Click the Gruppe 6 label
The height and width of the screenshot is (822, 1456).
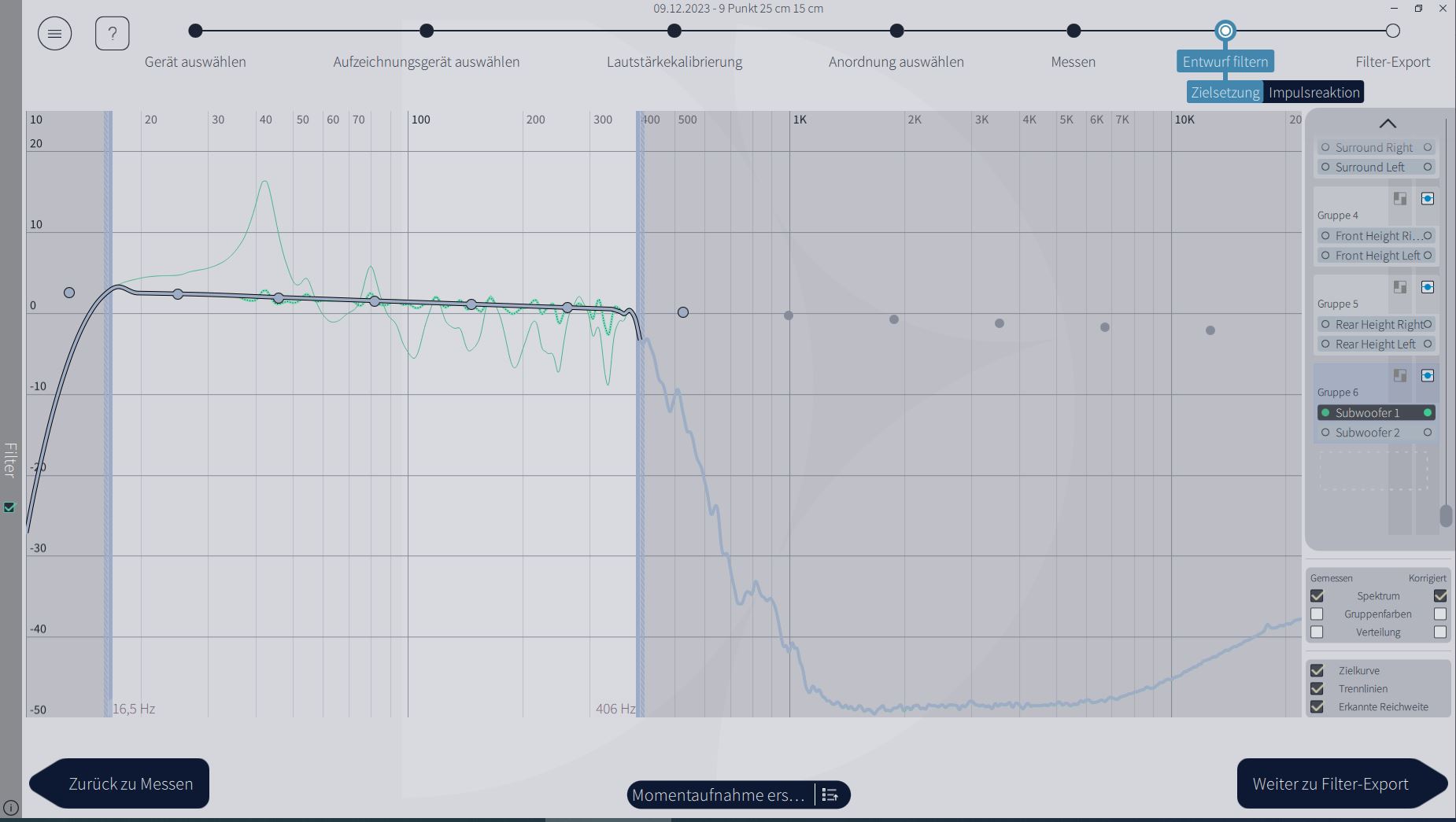(1338, 392)
